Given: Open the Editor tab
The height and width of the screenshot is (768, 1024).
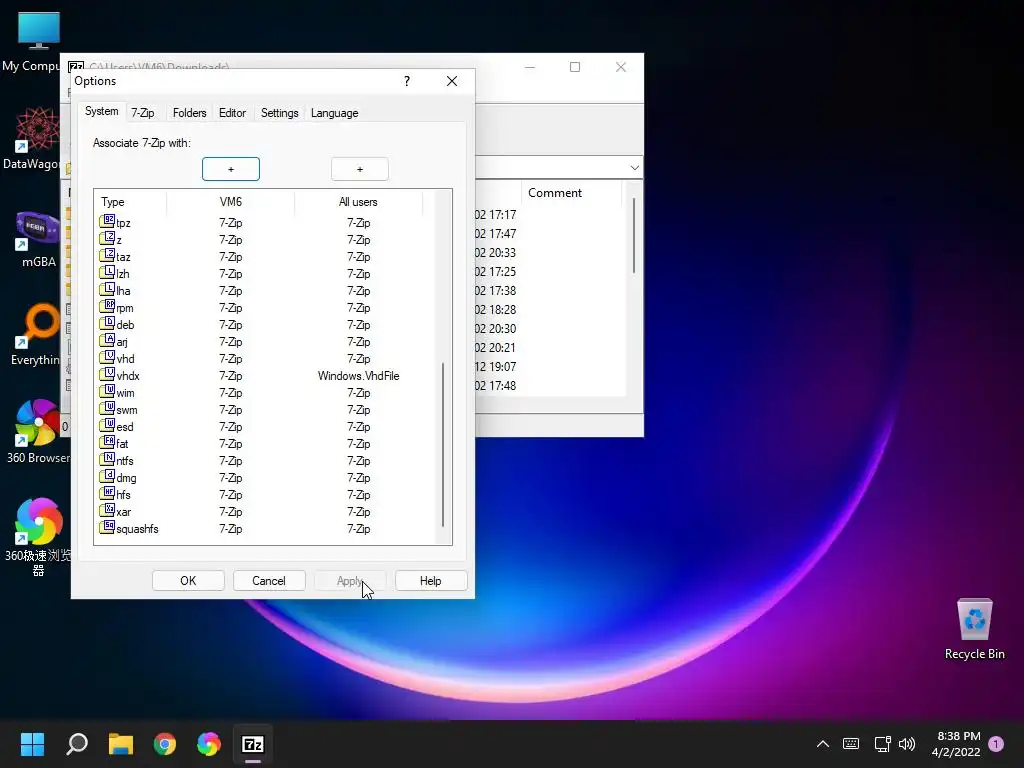Looking at the screenshot, I should [x=232, y=113].
